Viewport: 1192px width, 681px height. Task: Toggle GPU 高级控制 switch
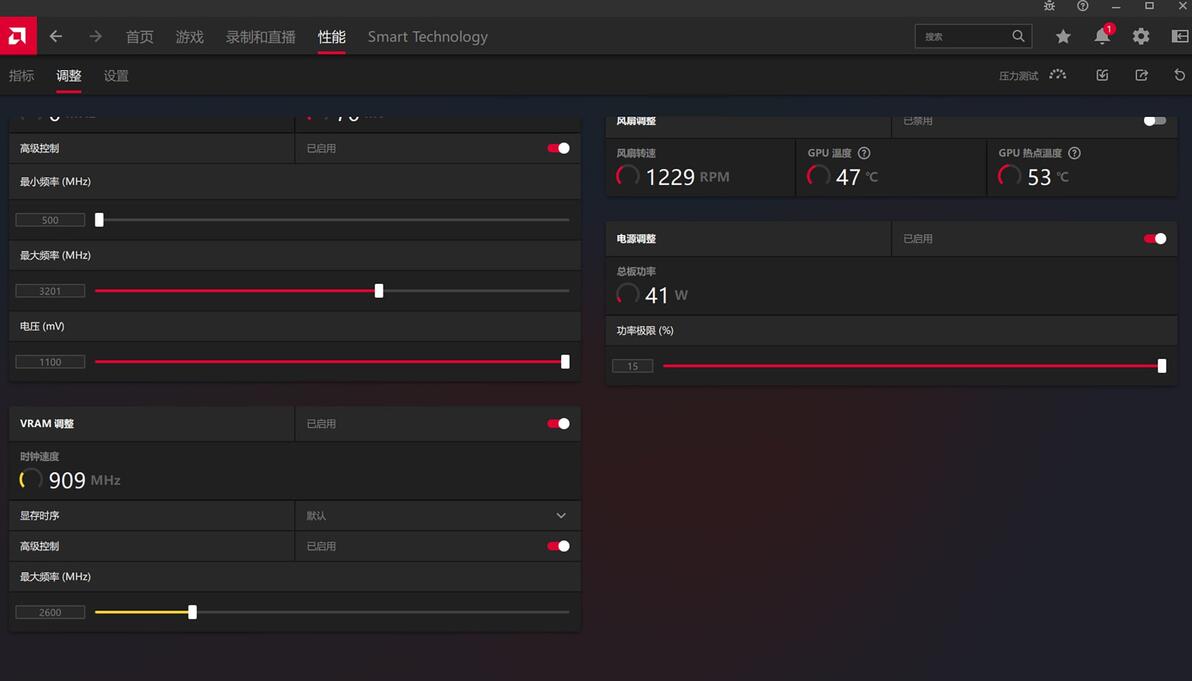point(558,148)
